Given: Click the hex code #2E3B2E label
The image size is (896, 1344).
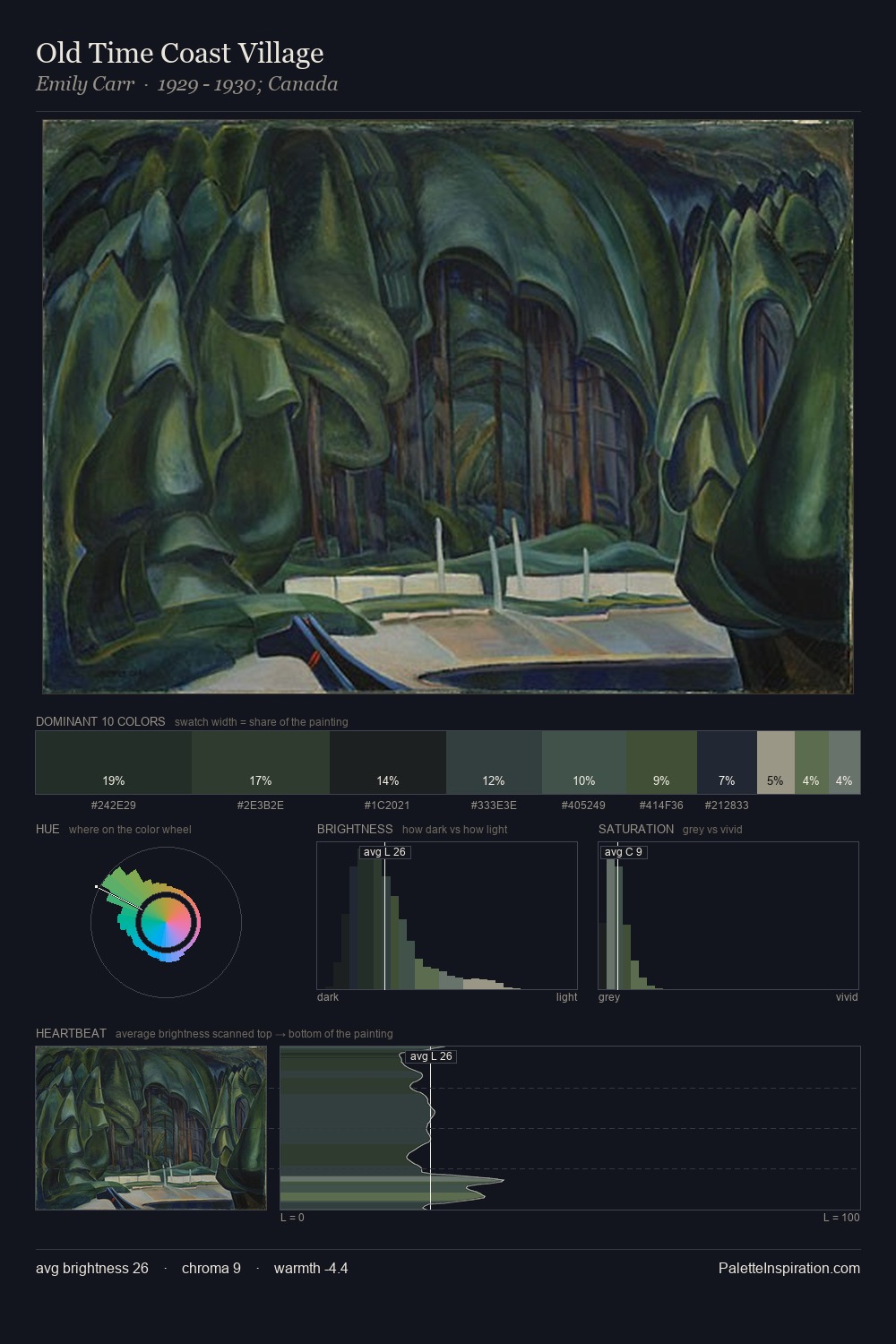Looking at the screenshot, I should tap(261, 806).
